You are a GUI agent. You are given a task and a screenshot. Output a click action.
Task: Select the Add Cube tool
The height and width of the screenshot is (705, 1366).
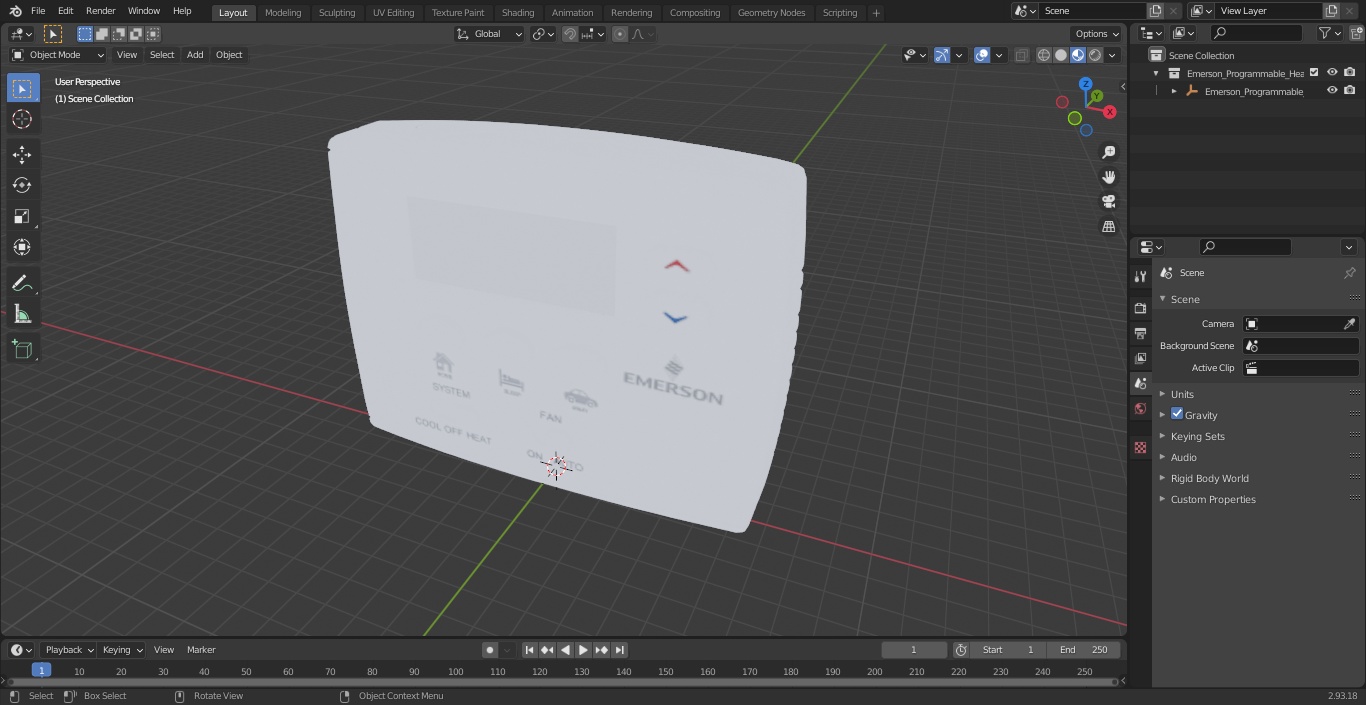pos(22,349)
